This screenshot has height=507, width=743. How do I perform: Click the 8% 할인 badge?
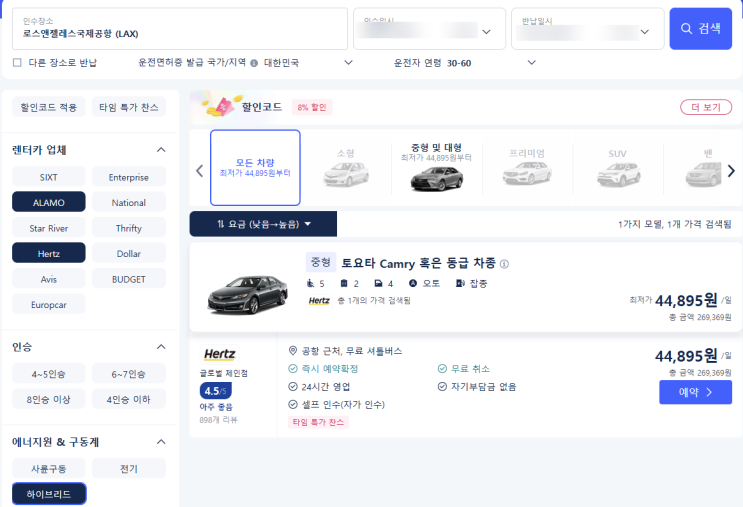coord(312,107)
